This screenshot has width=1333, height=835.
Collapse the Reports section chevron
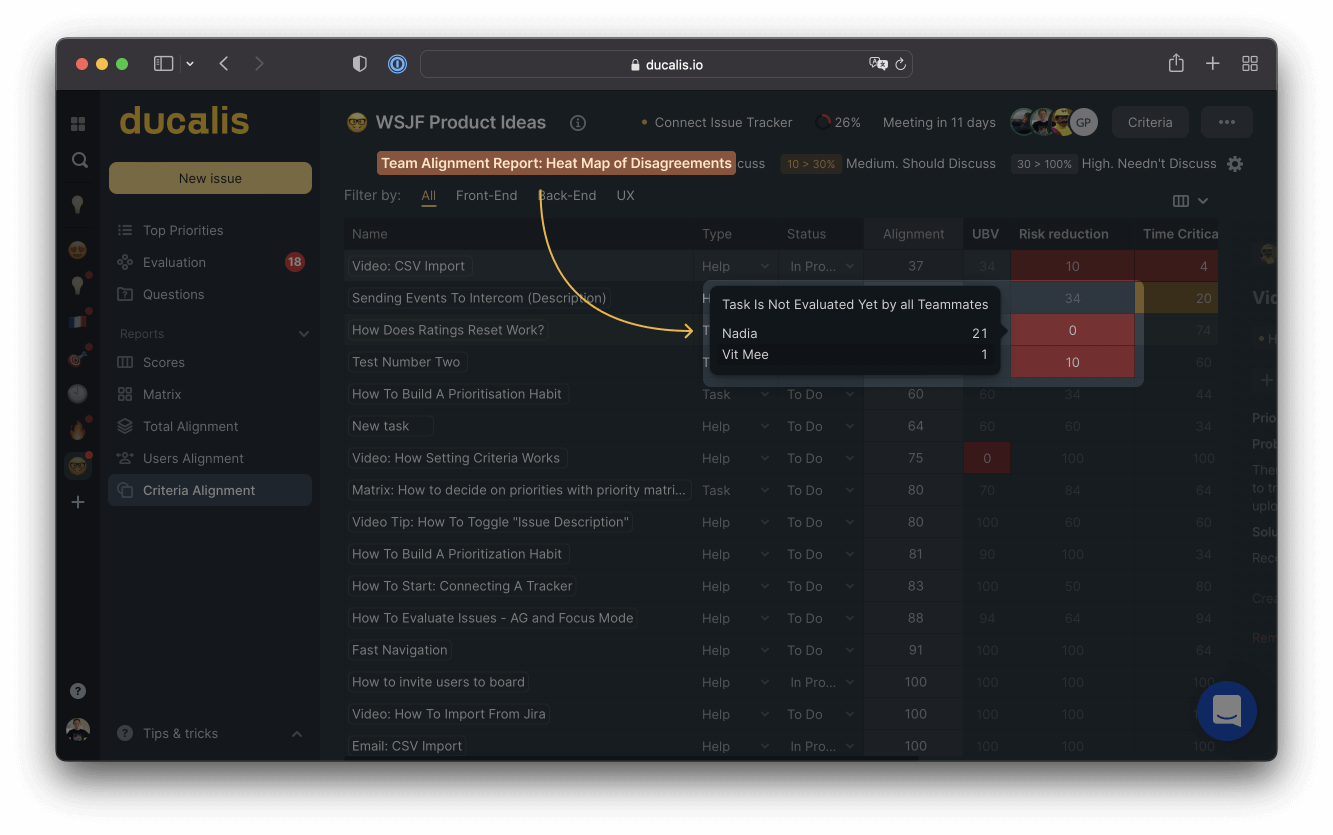click(x=304, y=334)
